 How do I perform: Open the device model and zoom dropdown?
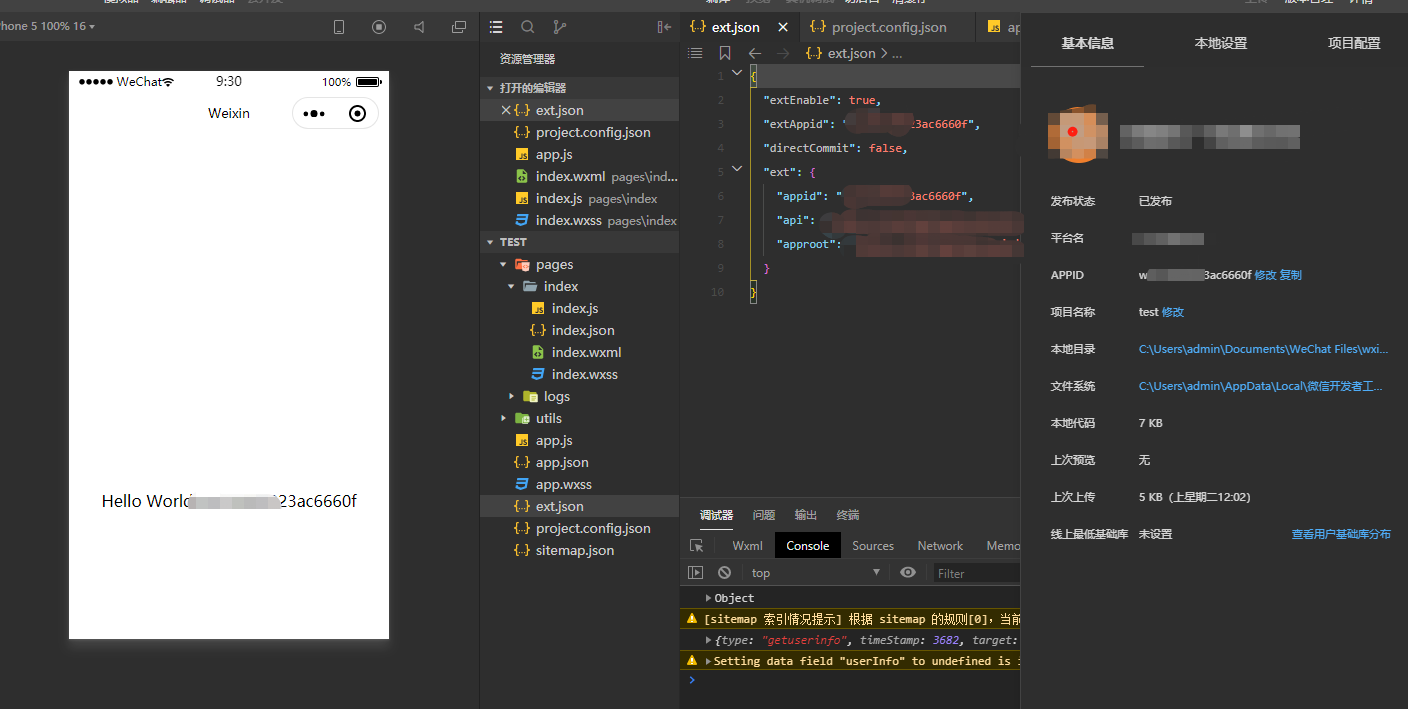pyautogui.click(x=48, y=26)
